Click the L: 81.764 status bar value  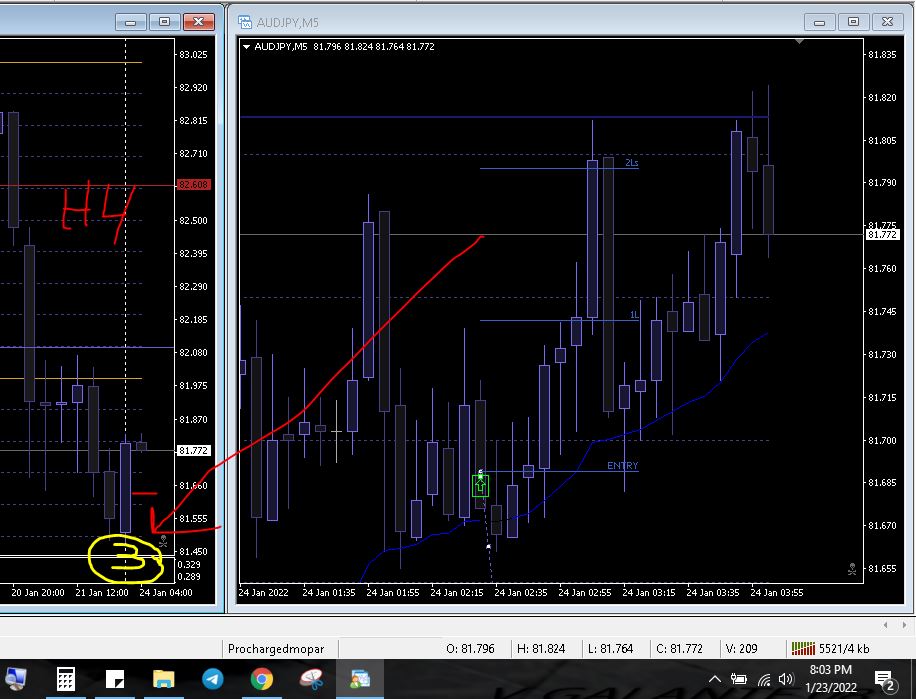(x=610, y=649)
